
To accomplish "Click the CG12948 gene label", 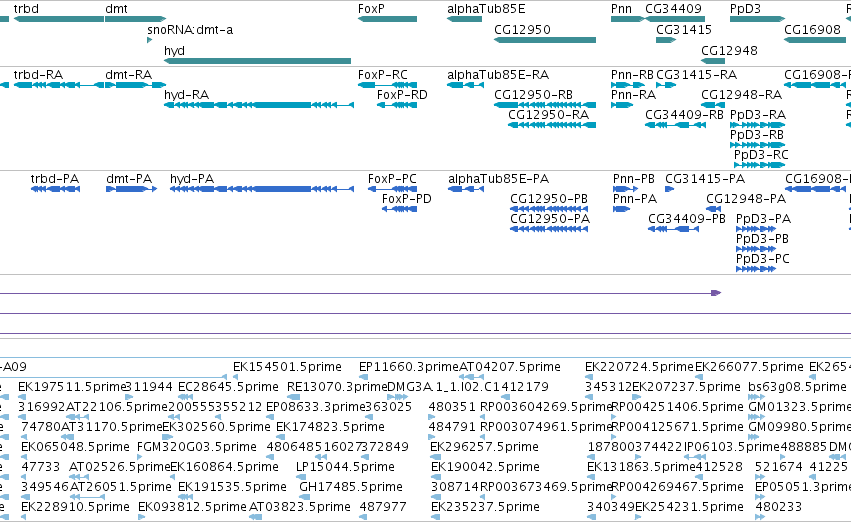I will pos(729,51).
